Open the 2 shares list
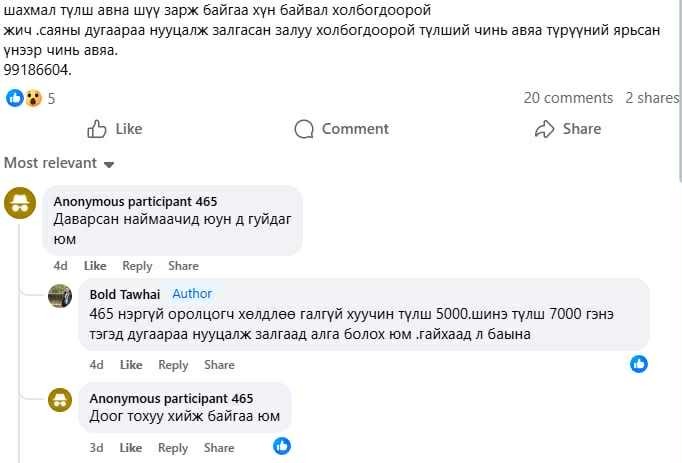This screenshot has height=463, width=682. click(651, 98)
